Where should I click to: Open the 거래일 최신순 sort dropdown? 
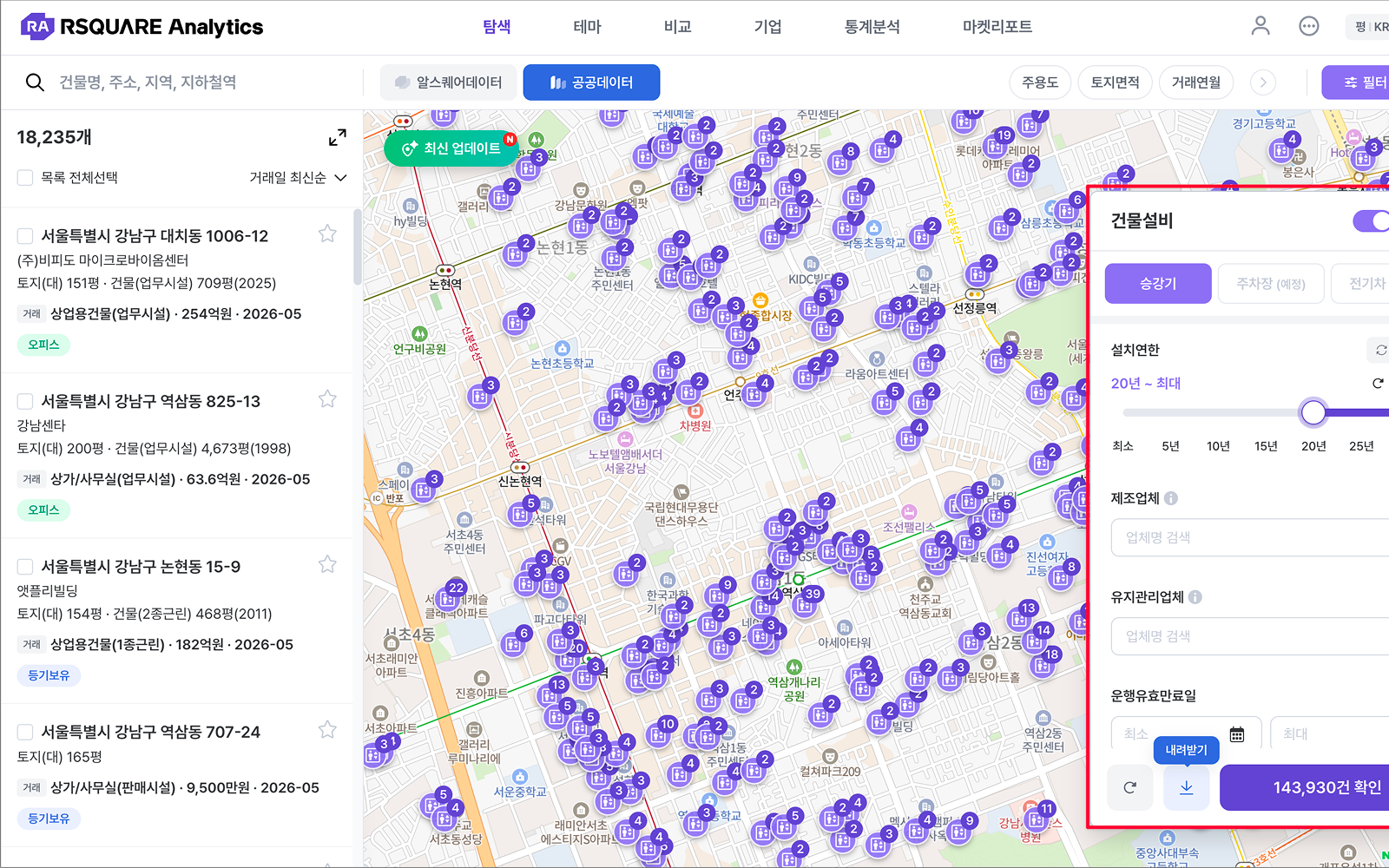[298, 178]
